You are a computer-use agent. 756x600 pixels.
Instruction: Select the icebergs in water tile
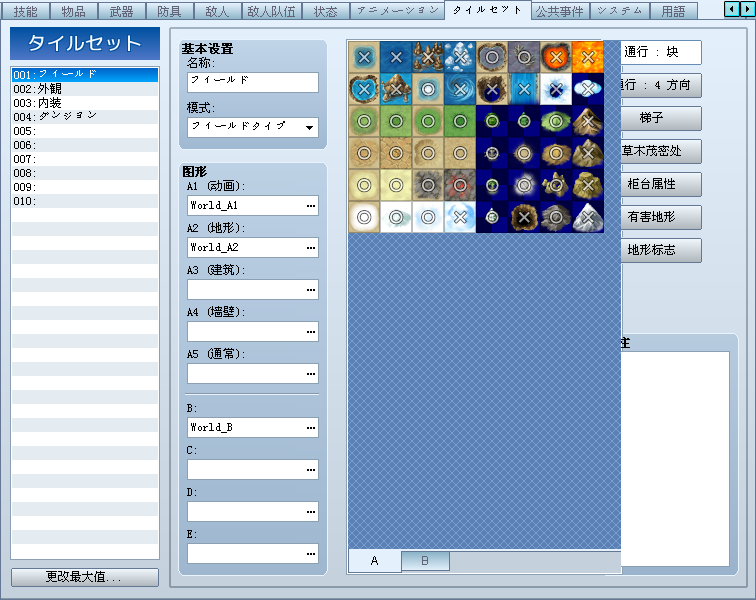[x=459, y=57]
